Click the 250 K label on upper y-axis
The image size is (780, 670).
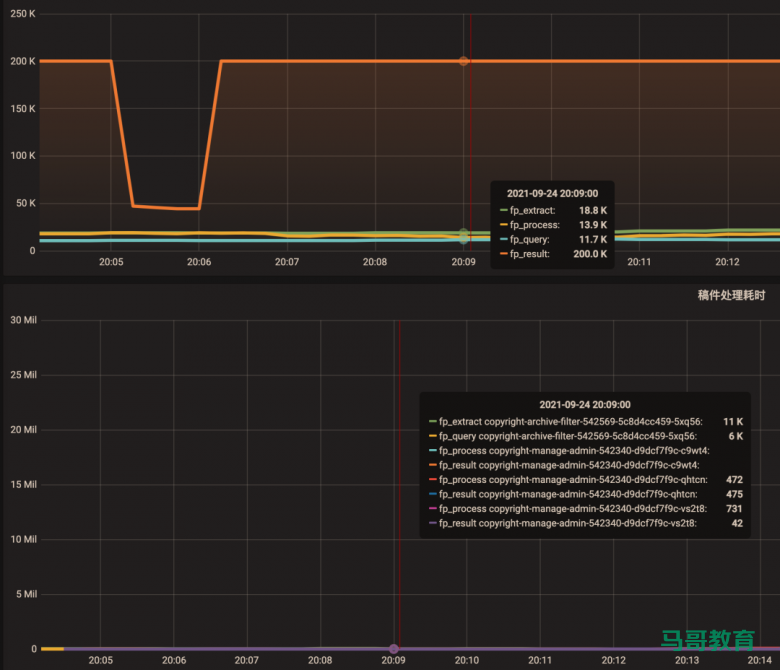pos(22,14)
